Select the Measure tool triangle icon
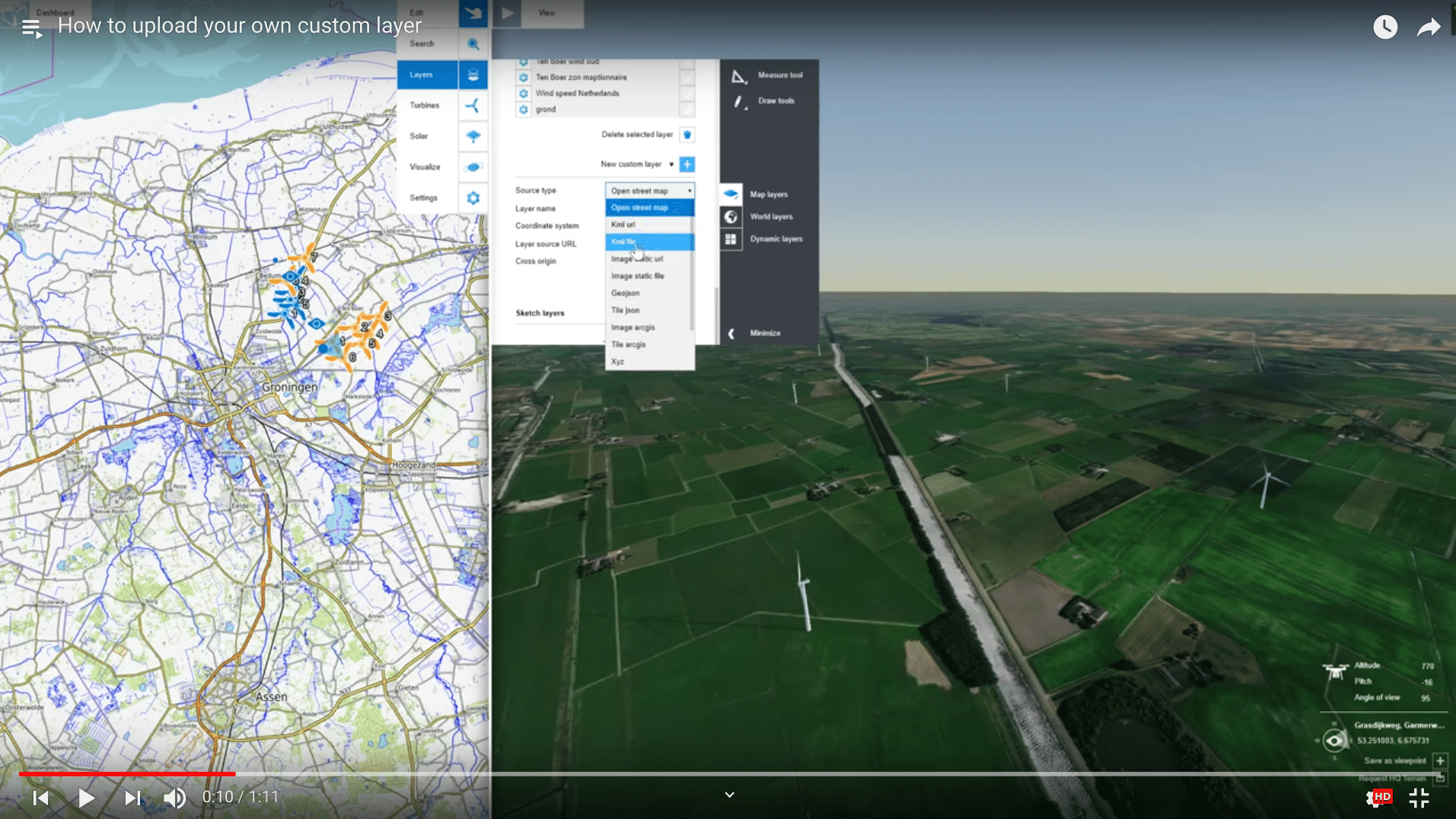 coord(738,76)
